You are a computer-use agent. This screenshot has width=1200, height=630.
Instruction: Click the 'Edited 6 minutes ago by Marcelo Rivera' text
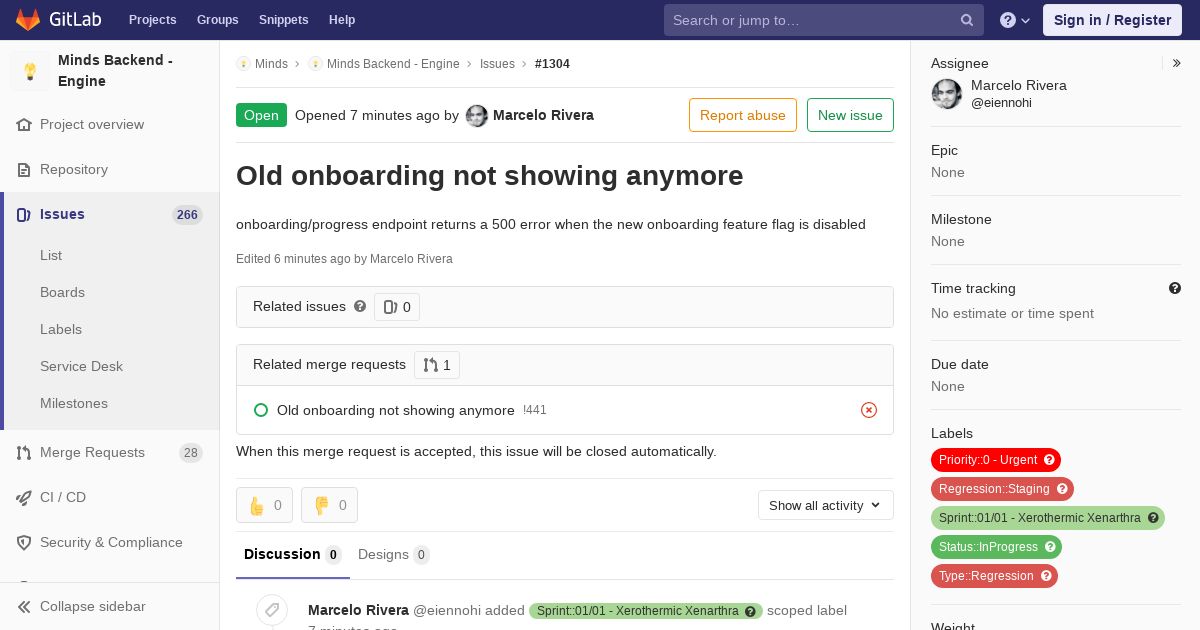[344, 259]
